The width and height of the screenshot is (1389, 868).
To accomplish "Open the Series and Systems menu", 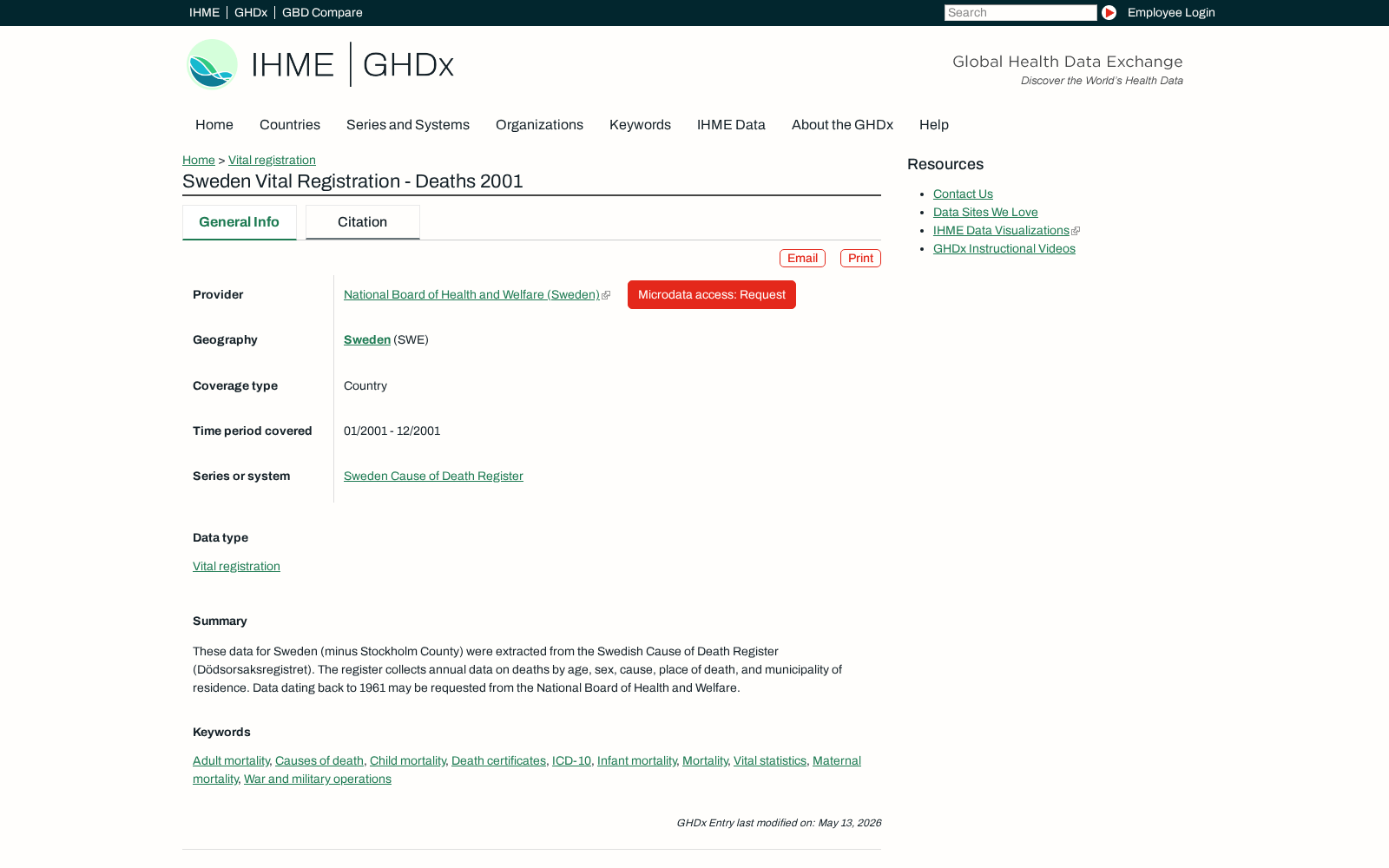I will click(408, 125).
